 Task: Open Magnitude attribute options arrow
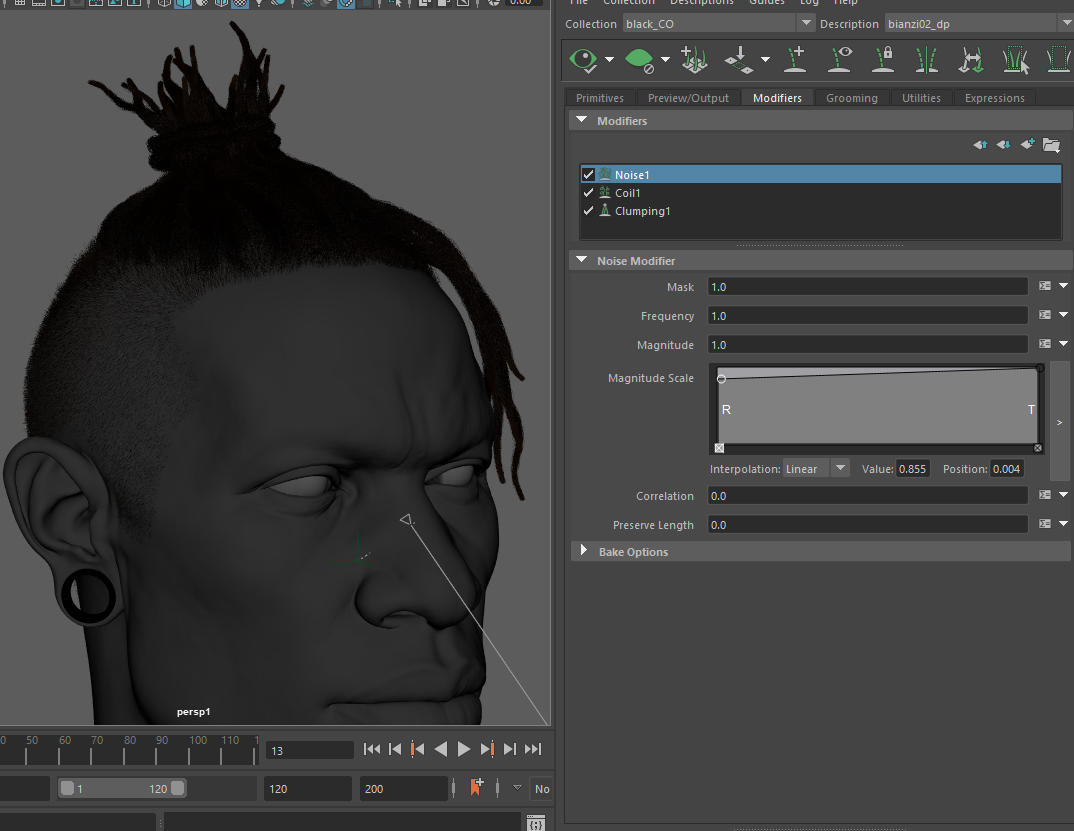1063,343
